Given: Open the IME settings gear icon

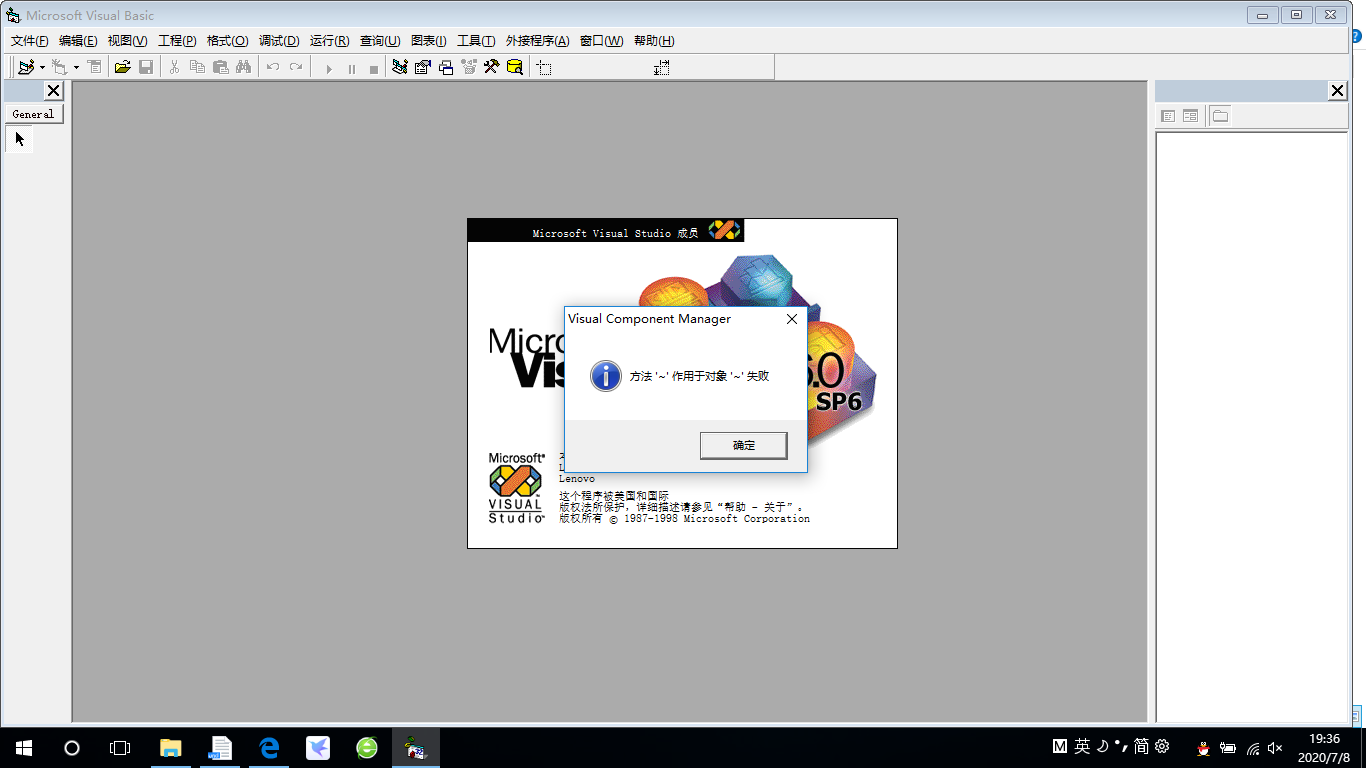Looking at the screenshot, I should [x=1162, y=746].
